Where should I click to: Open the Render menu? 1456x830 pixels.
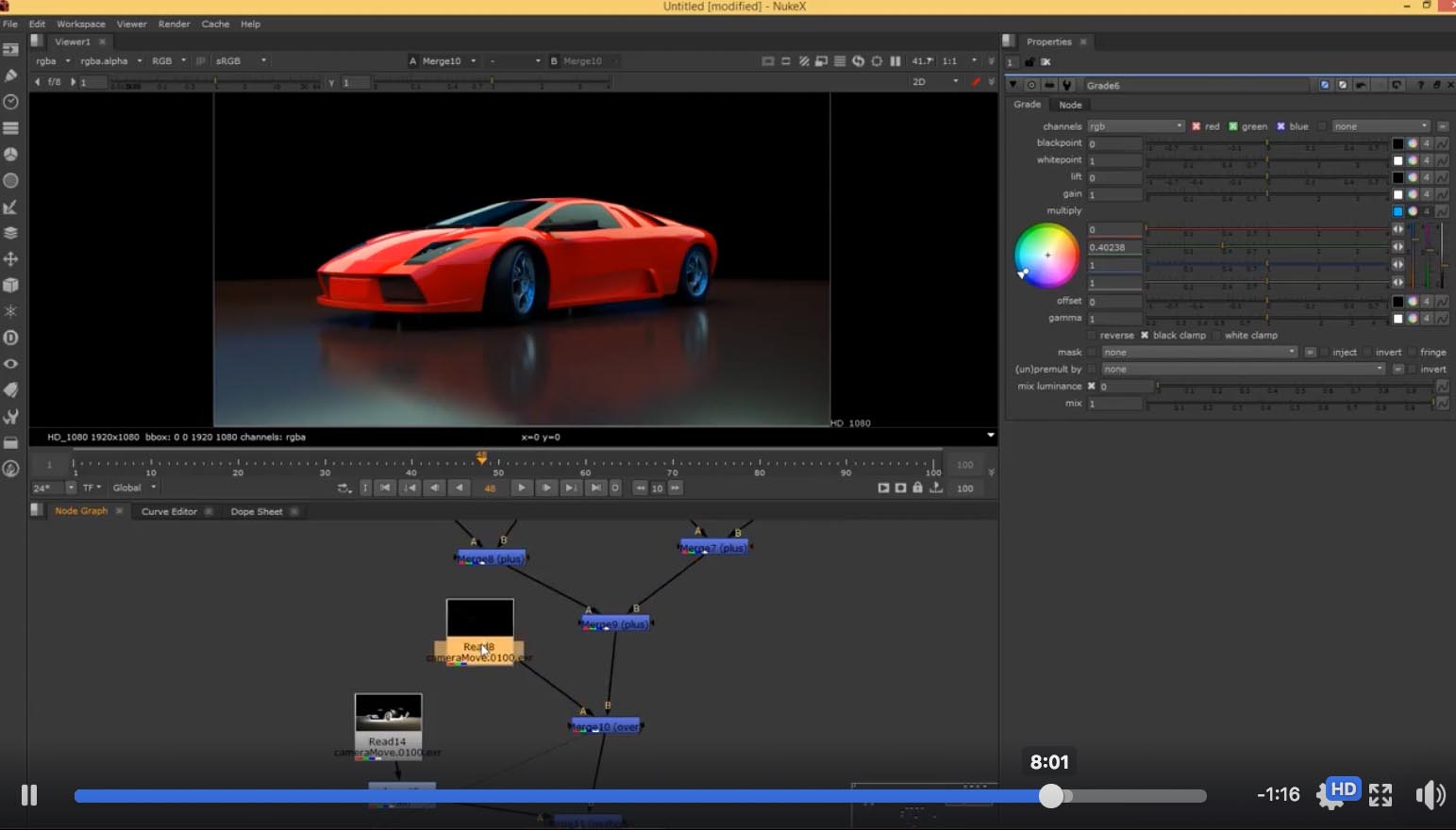pyautogui.click(x=174, y=24)
